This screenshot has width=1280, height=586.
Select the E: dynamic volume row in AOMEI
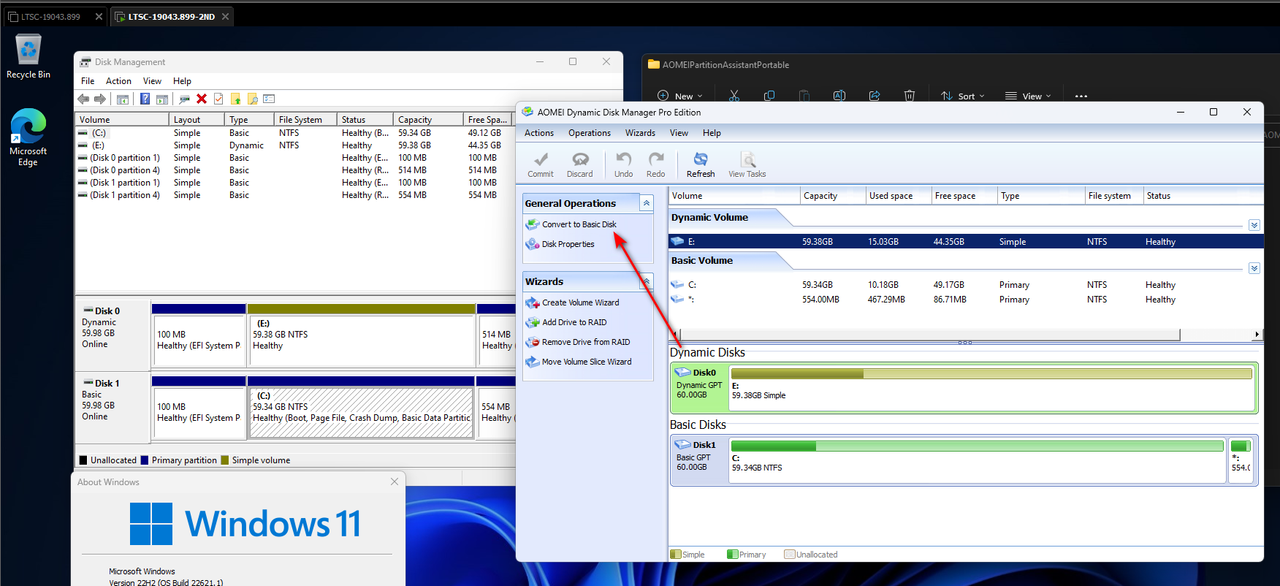pos(965,241)
